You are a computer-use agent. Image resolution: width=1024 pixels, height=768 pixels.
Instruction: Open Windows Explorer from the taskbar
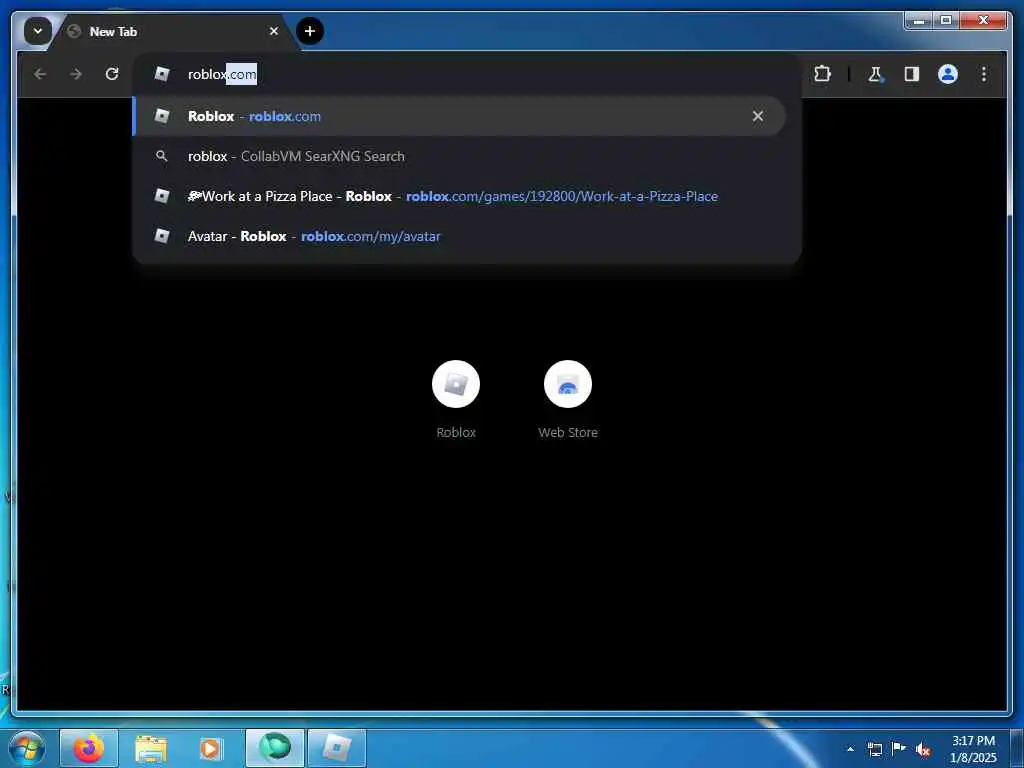click(151, 748)
